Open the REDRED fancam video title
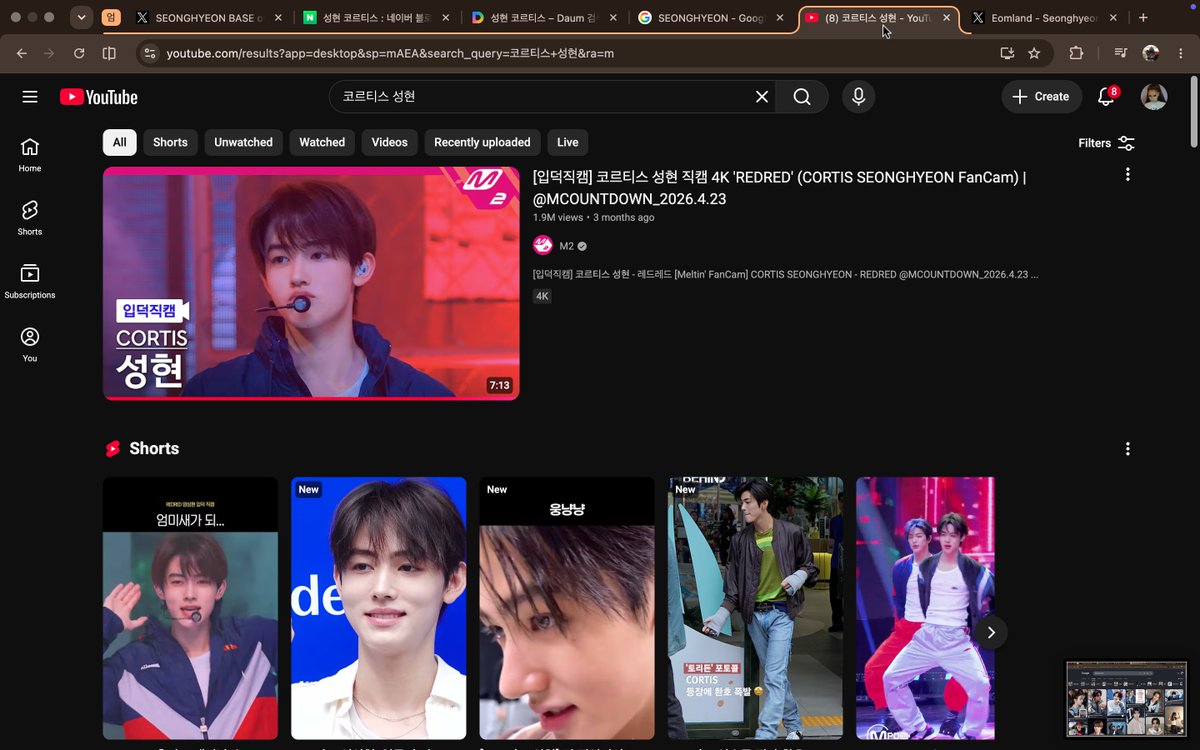 tap(780, 188)
